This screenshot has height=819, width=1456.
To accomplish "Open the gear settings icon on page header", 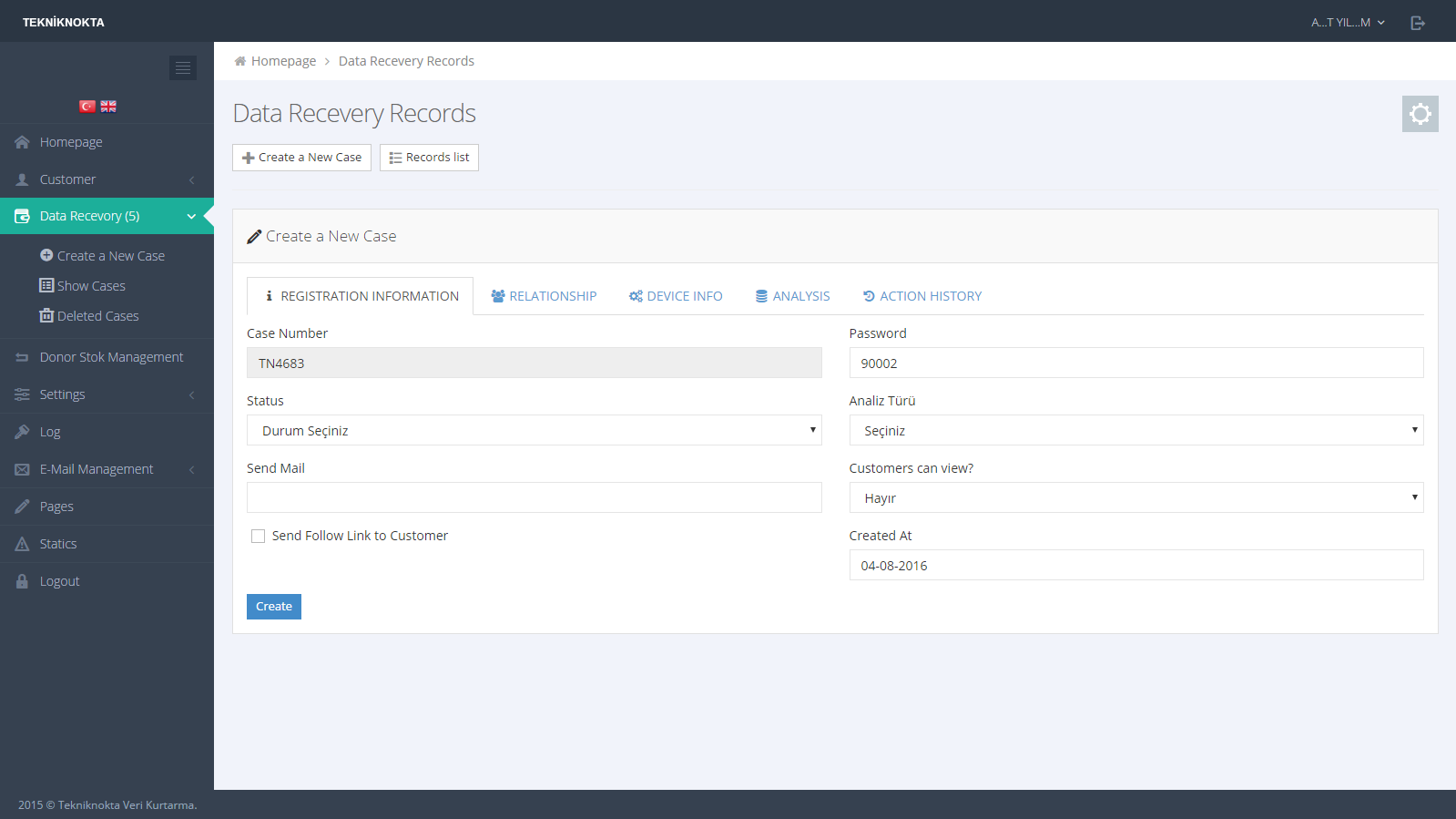I will [x=1420, y=114].
